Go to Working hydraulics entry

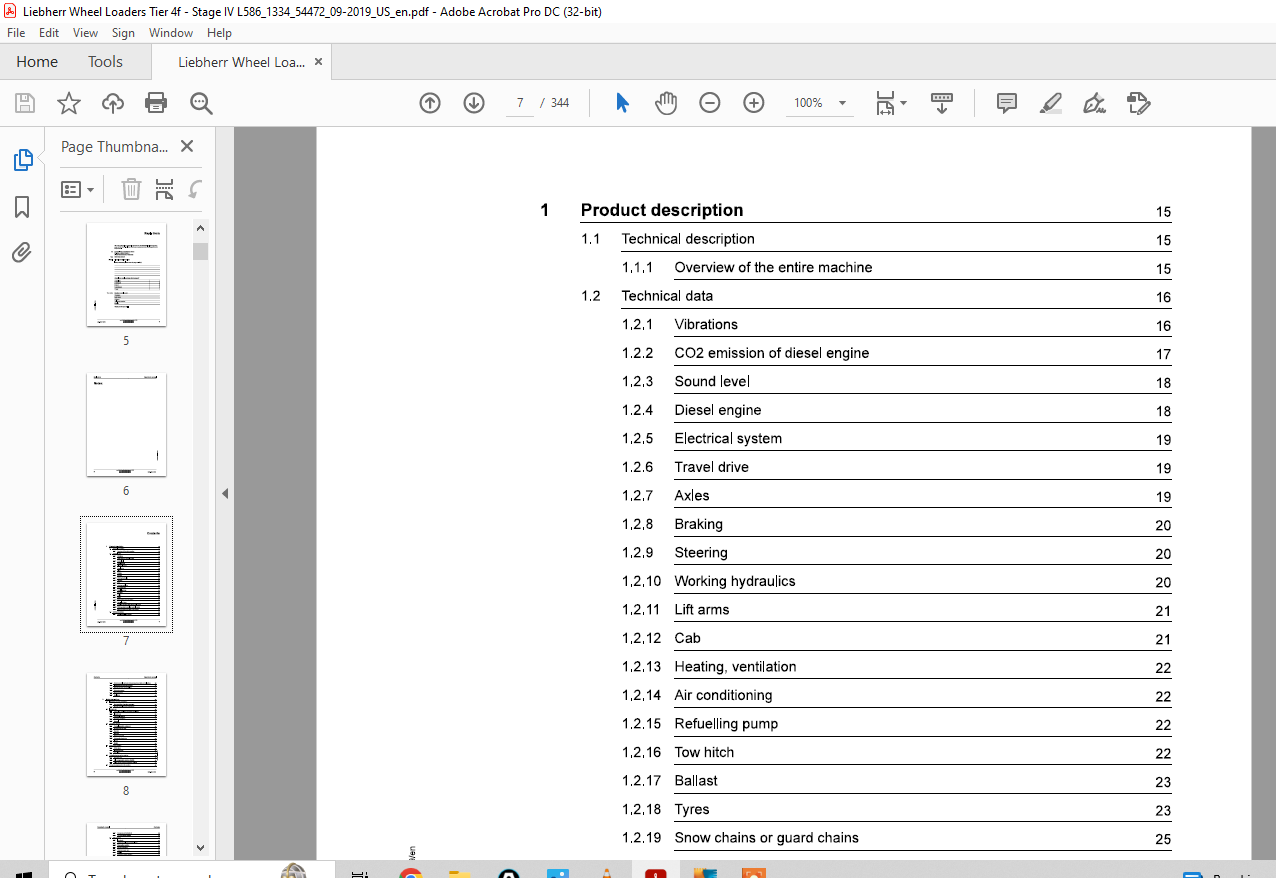click(735, 581)
